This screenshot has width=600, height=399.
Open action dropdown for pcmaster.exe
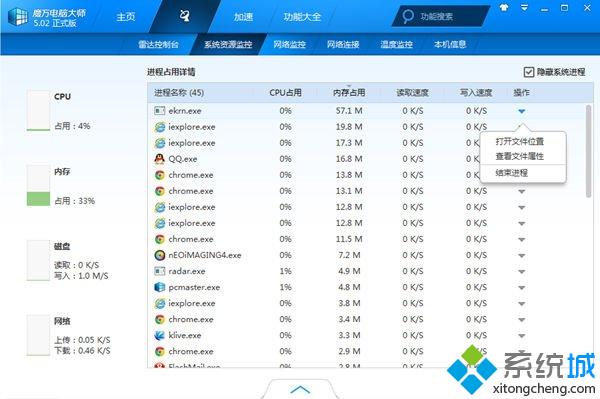point(522,288)
